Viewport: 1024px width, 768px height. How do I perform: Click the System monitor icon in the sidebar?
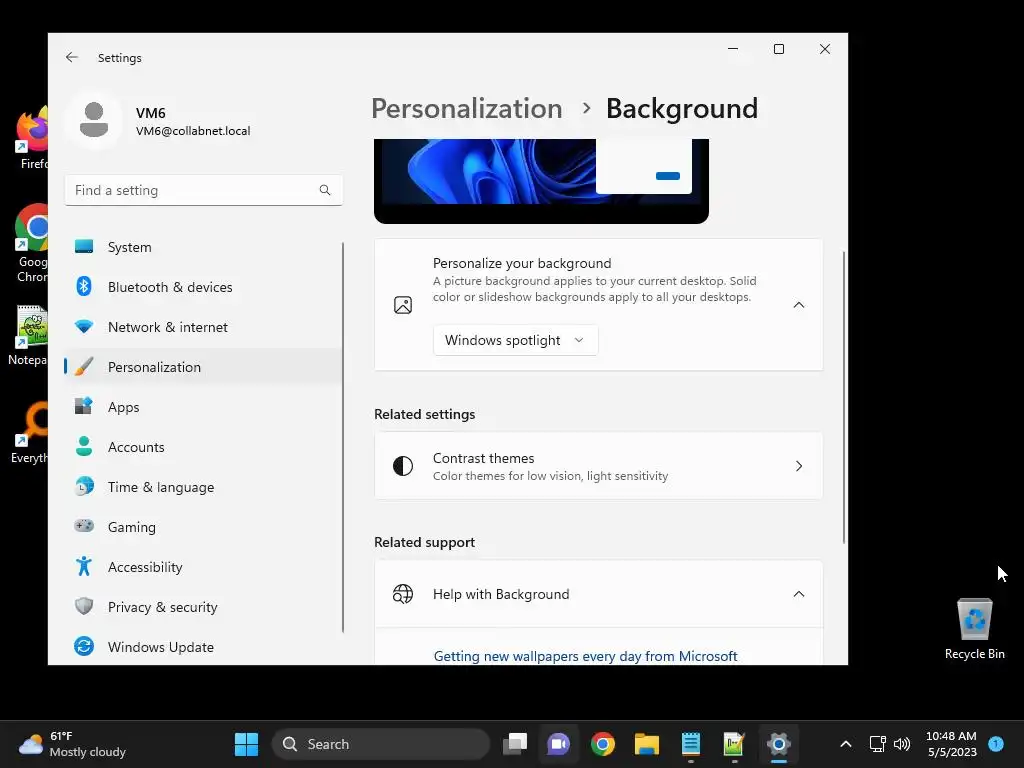(84, 246)
